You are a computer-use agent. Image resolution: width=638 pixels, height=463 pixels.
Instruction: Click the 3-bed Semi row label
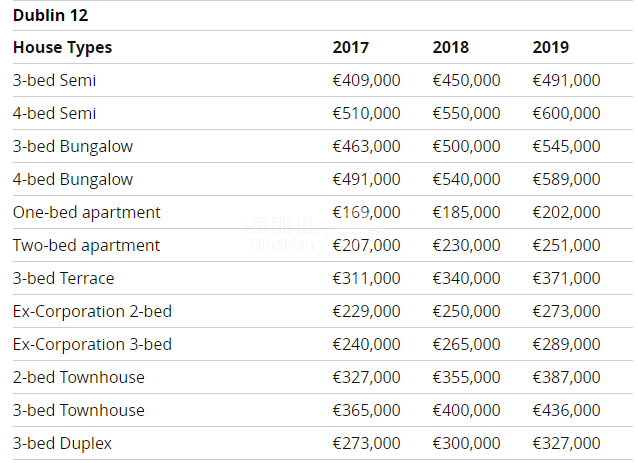click(x=55, y=80)
